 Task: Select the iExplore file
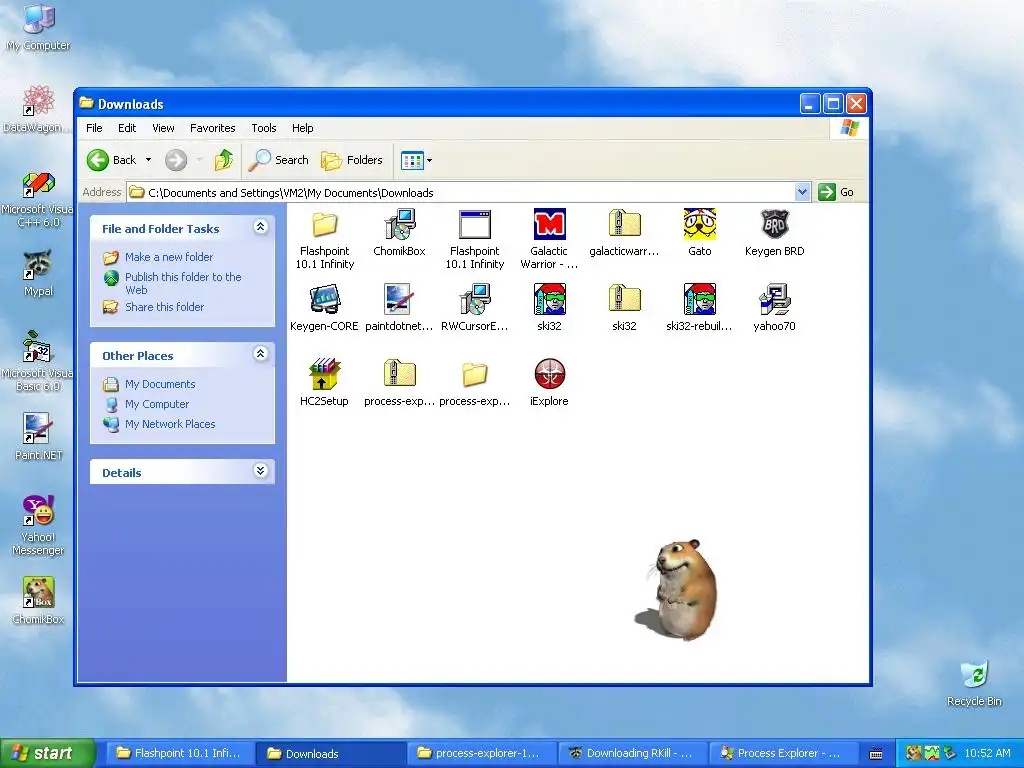tap(549, 374)
